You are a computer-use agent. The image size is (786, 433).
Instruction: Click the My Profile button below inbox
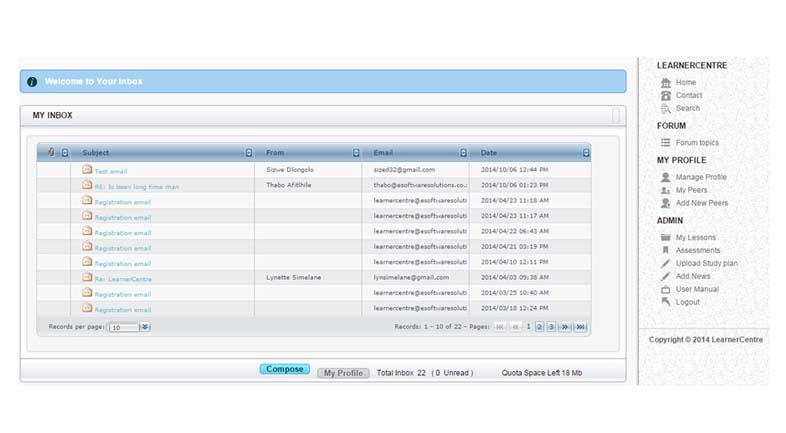tap(343, 373)
